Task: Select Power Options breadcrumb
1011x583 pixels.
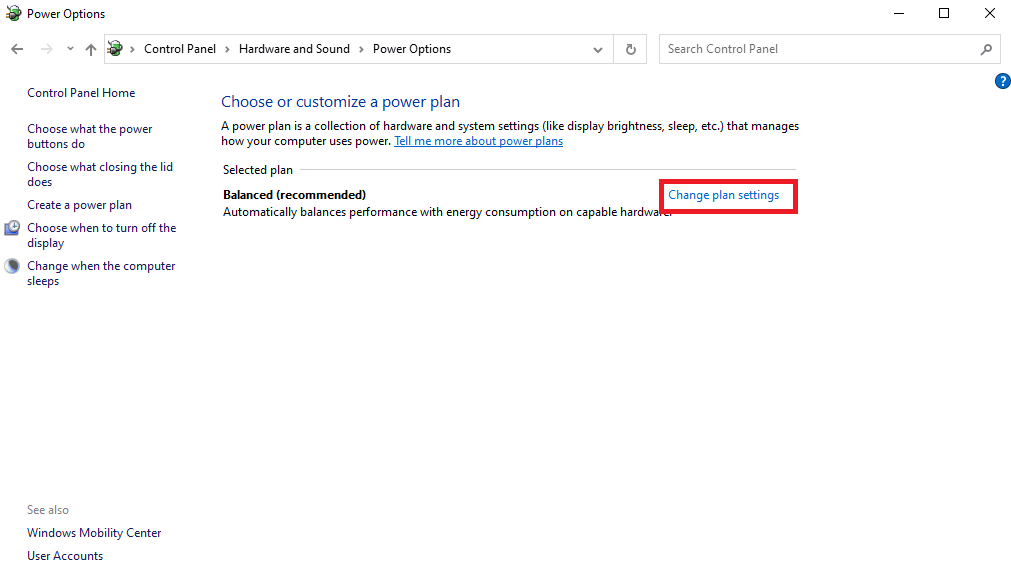Action: 412,49
